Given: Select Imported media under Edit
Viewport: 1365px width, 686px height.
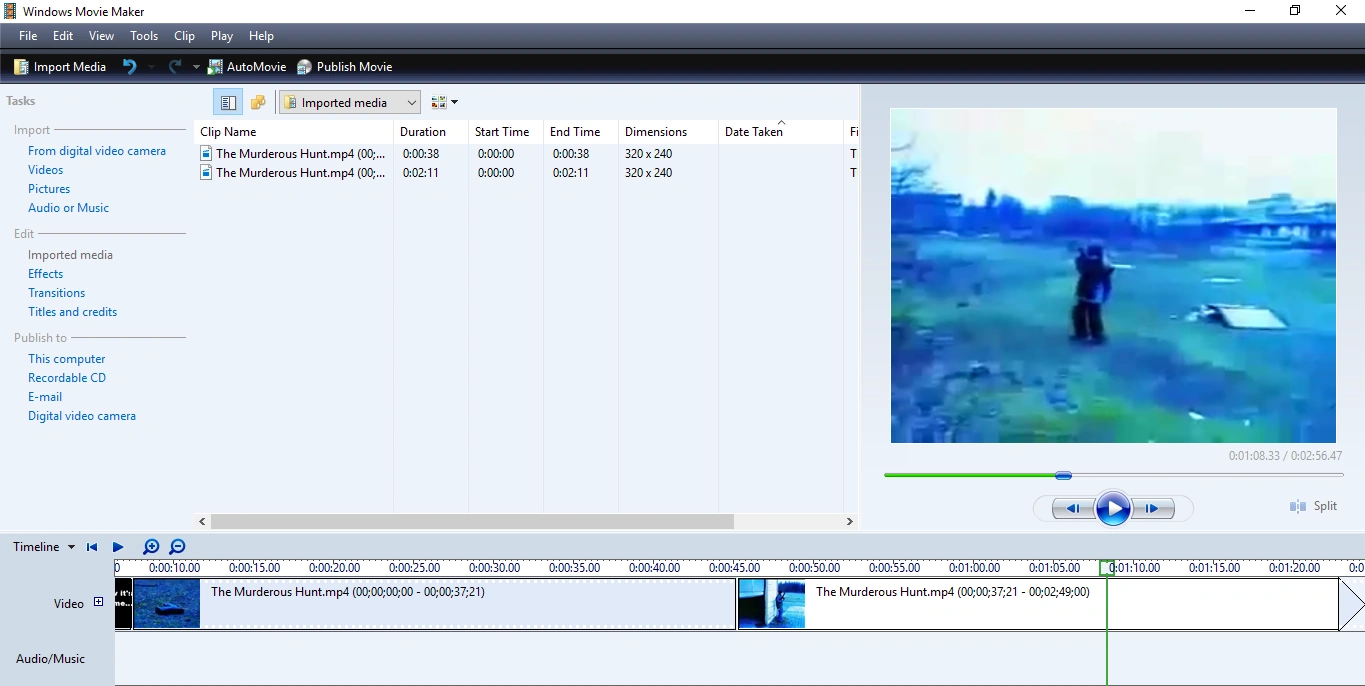Looking at the screenshot, I should (70, 255).
